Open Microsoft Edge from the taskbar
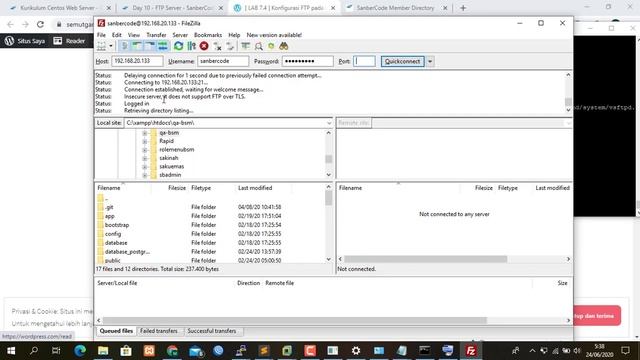The height and width of the screenshot is (360, 640). click(80, 351)
